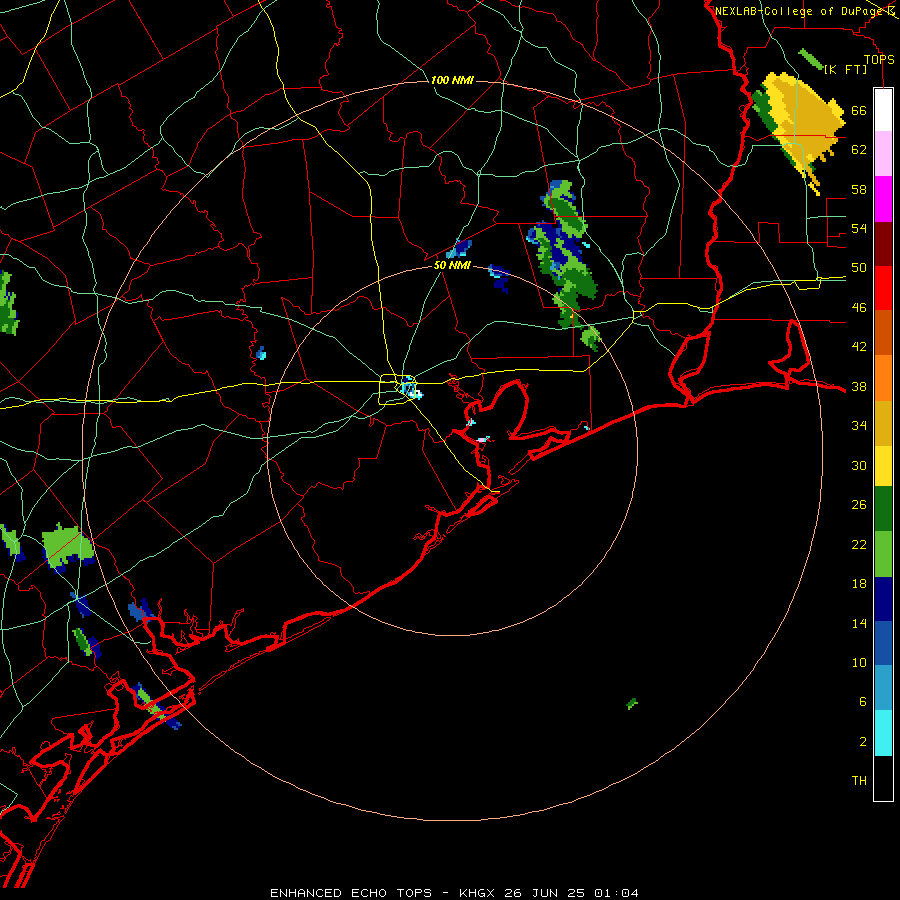Select the "62" legend value
Viewport: 900px width, 900px height.
tap(859, 150)
